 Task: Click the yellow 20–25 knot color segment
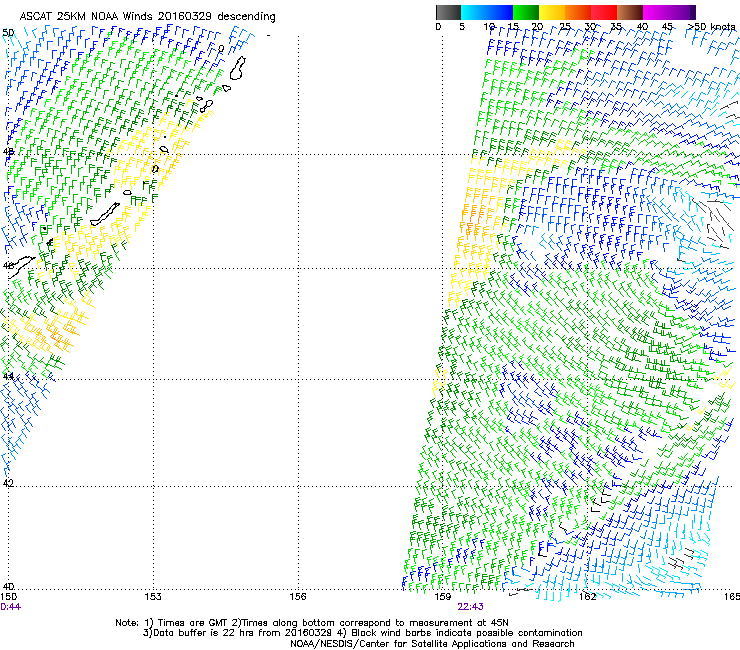pos(552,12)
